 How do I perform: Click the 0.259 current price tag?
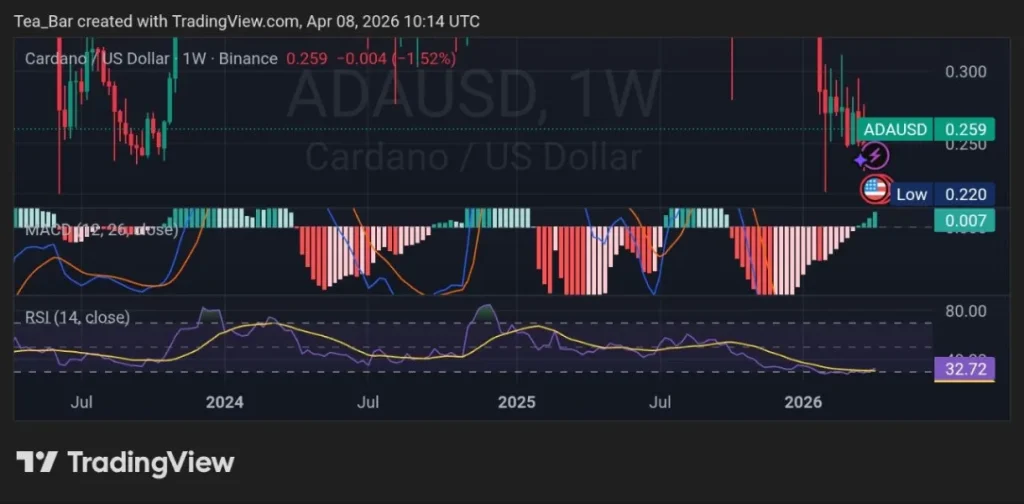pos(964,129)
